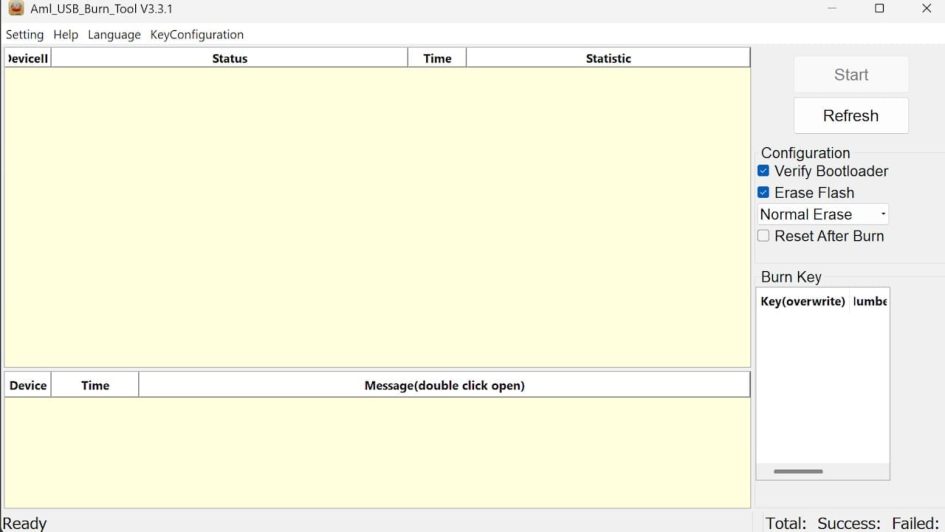Image resolution: width=945 pixels, height=532 pixels.
Task: Click the Message(double click open) column header
Action: coord(444,386)
